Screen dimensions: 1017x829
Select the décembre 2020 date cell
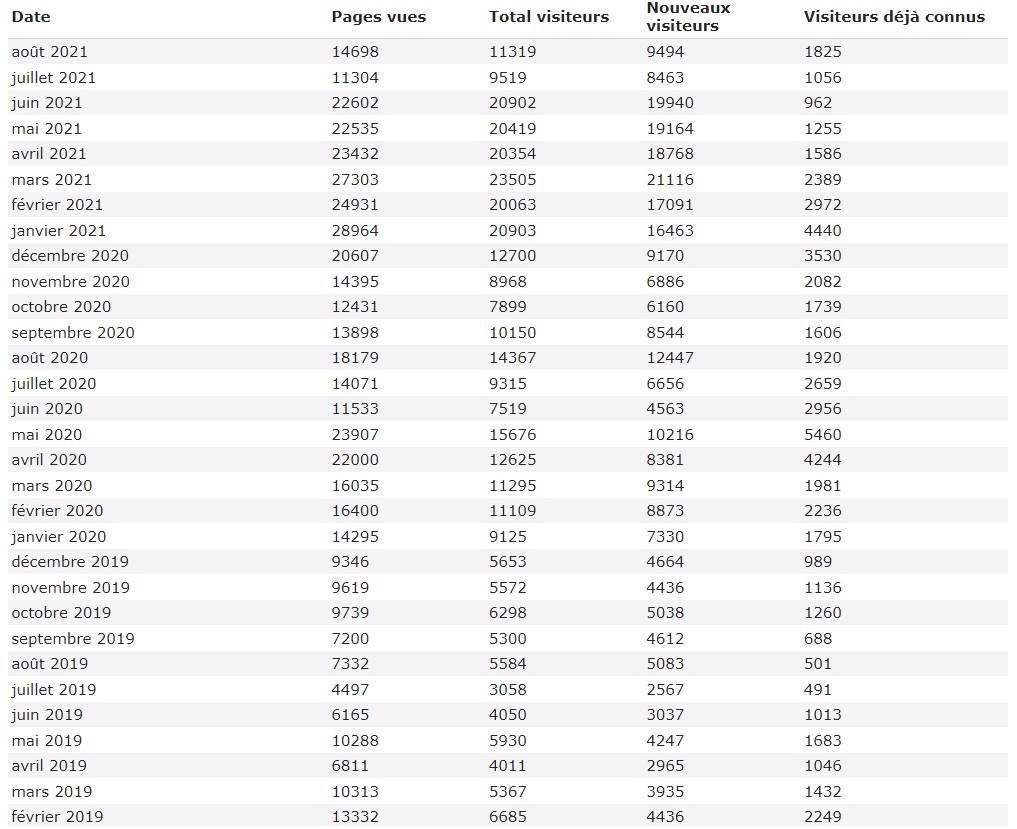(x=70, y=256)
